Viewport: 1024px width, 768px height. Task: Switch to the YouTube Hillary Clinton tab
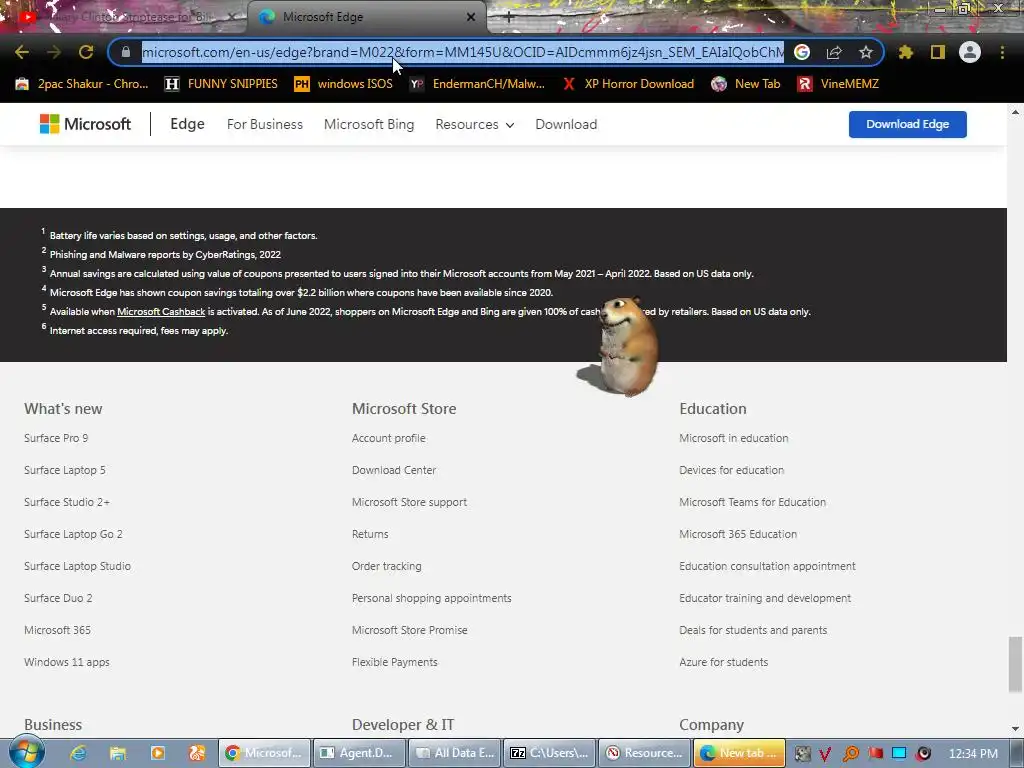pos(123,17)
